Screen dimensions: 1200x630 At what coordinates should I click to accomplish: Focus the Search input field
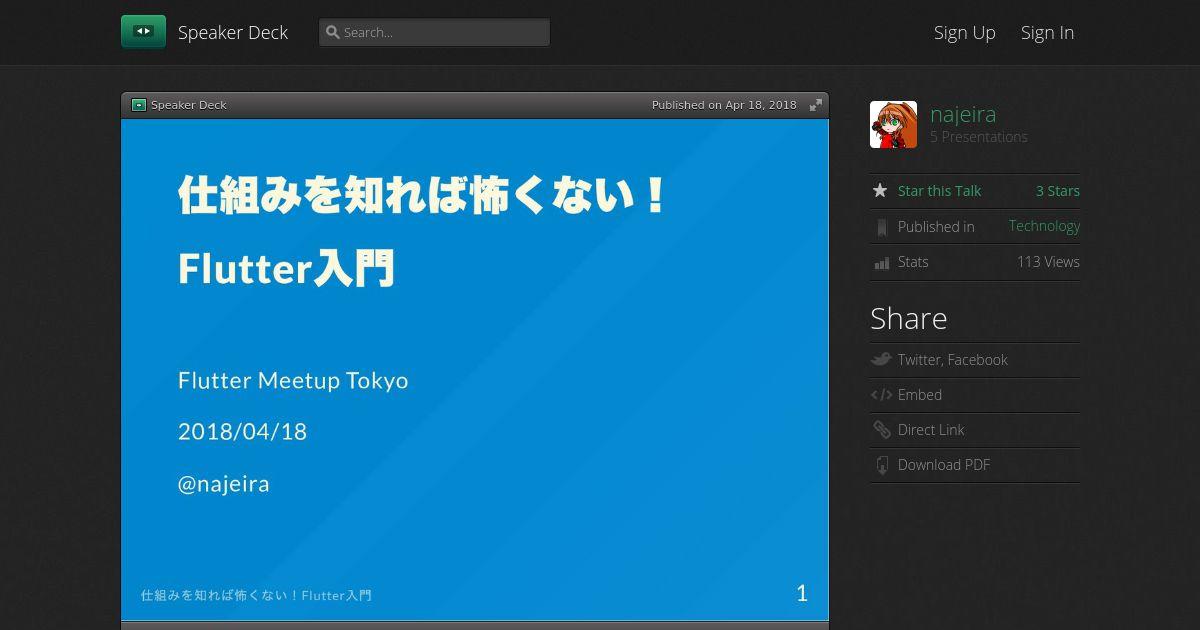coord(434,32)
